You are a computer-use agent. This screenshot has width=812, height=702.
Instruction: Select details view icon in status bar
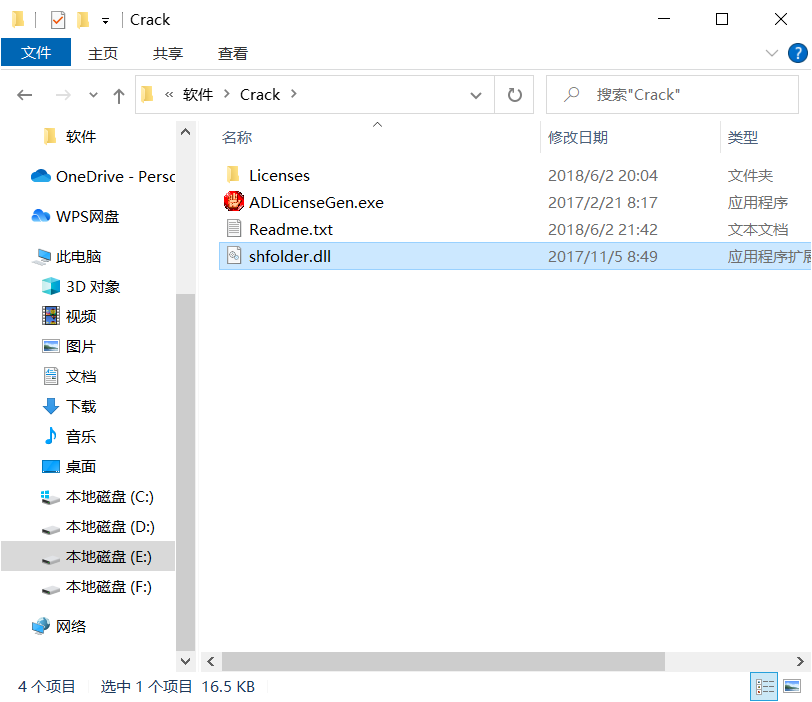click(x=764, y=687)
